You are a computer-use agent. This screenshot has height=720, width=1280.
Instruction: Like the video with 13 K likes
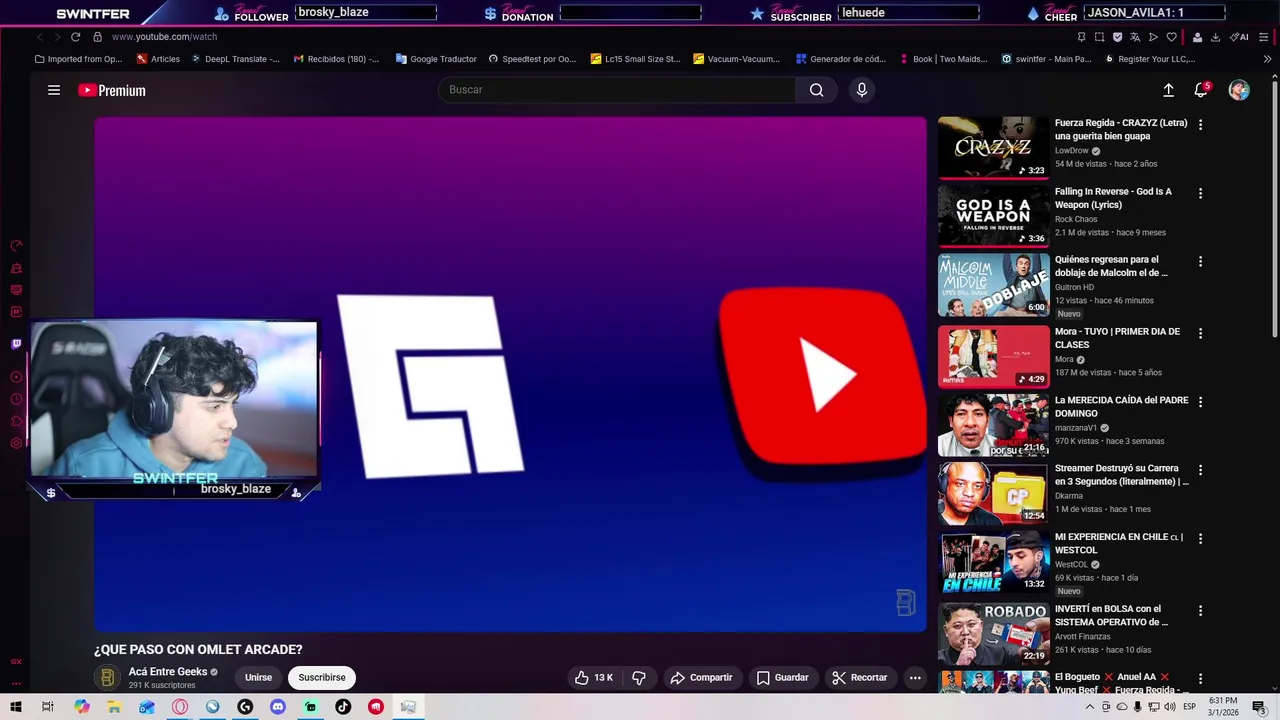pyautogui.click(x=594, y=677)
